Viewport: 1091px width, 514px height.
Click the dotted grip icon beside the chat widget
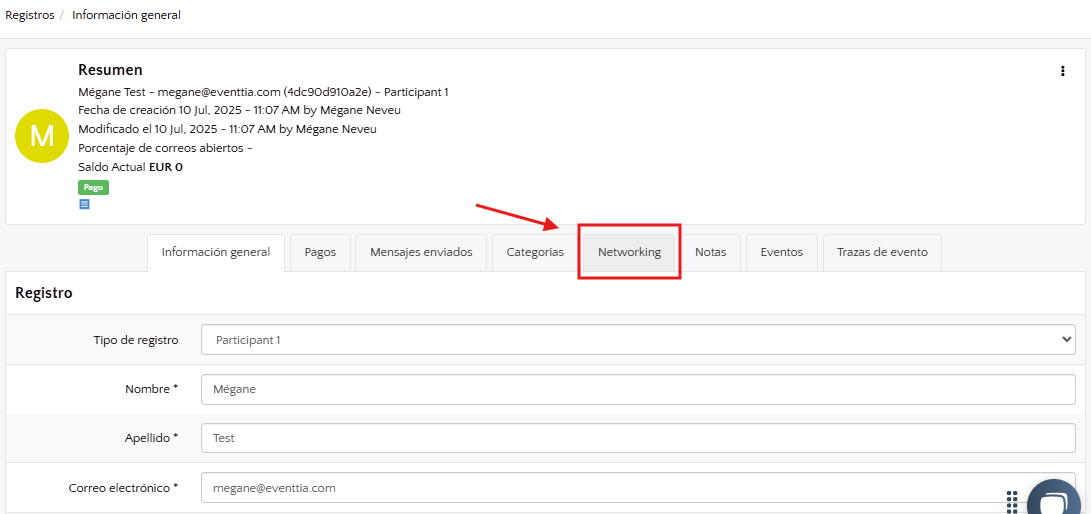pyautogui.click(x=1012, y=500)
